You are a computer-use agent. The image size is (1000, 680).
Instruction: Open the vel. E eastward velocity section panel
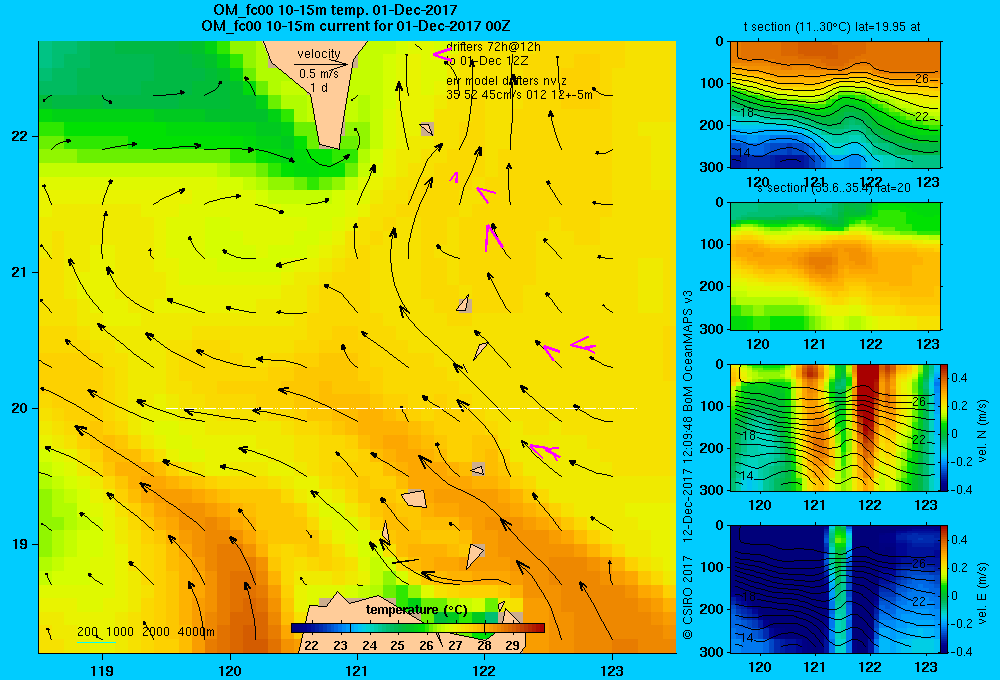[x=835, y=589]
